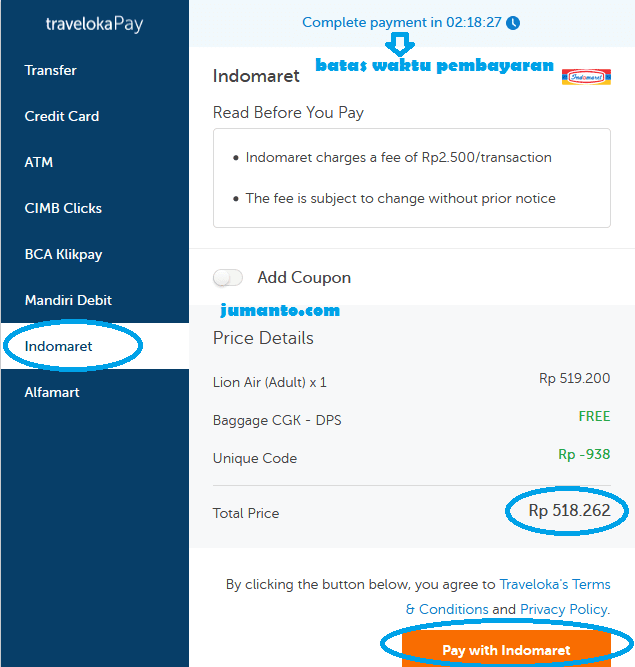The width and height of the screenshot is (635, 667).
Task: Click the Rp -938 unique code value
Action: coord(584,454)
